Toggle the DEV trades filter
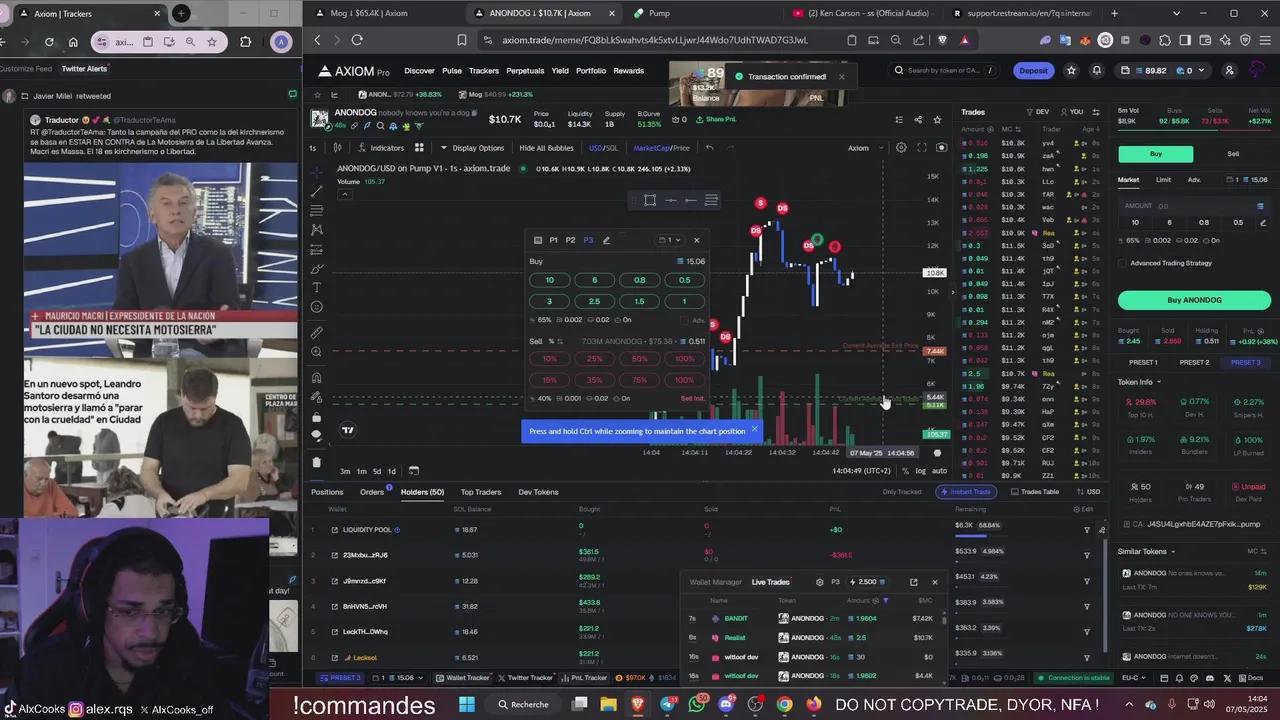 pos(1037,112)
